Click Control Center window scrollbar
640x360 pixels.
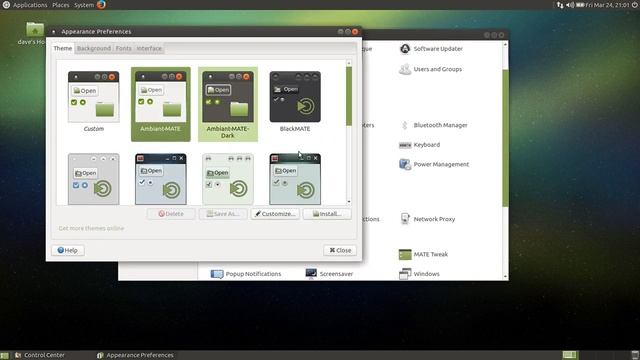[505, 138]
